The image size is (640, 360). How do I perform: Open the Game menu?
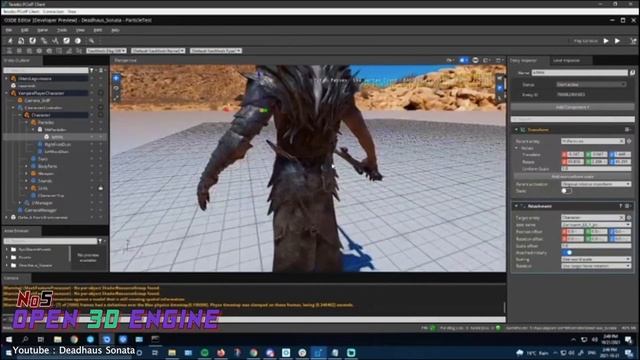(42, 30)
